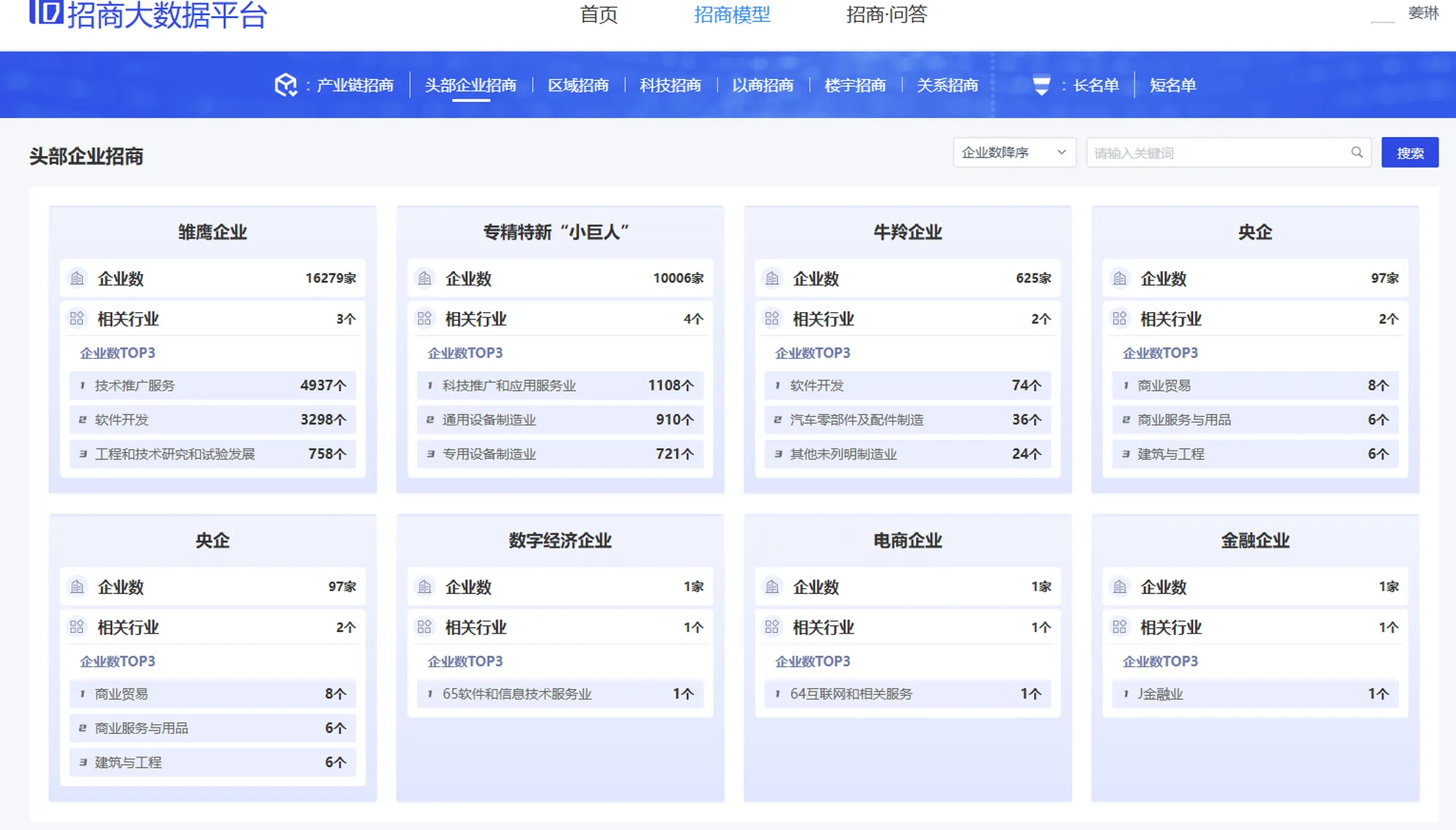1456x830 pixels.
Task: Click the filter funnel icon before 长名单
Action: pos(1041,85)
